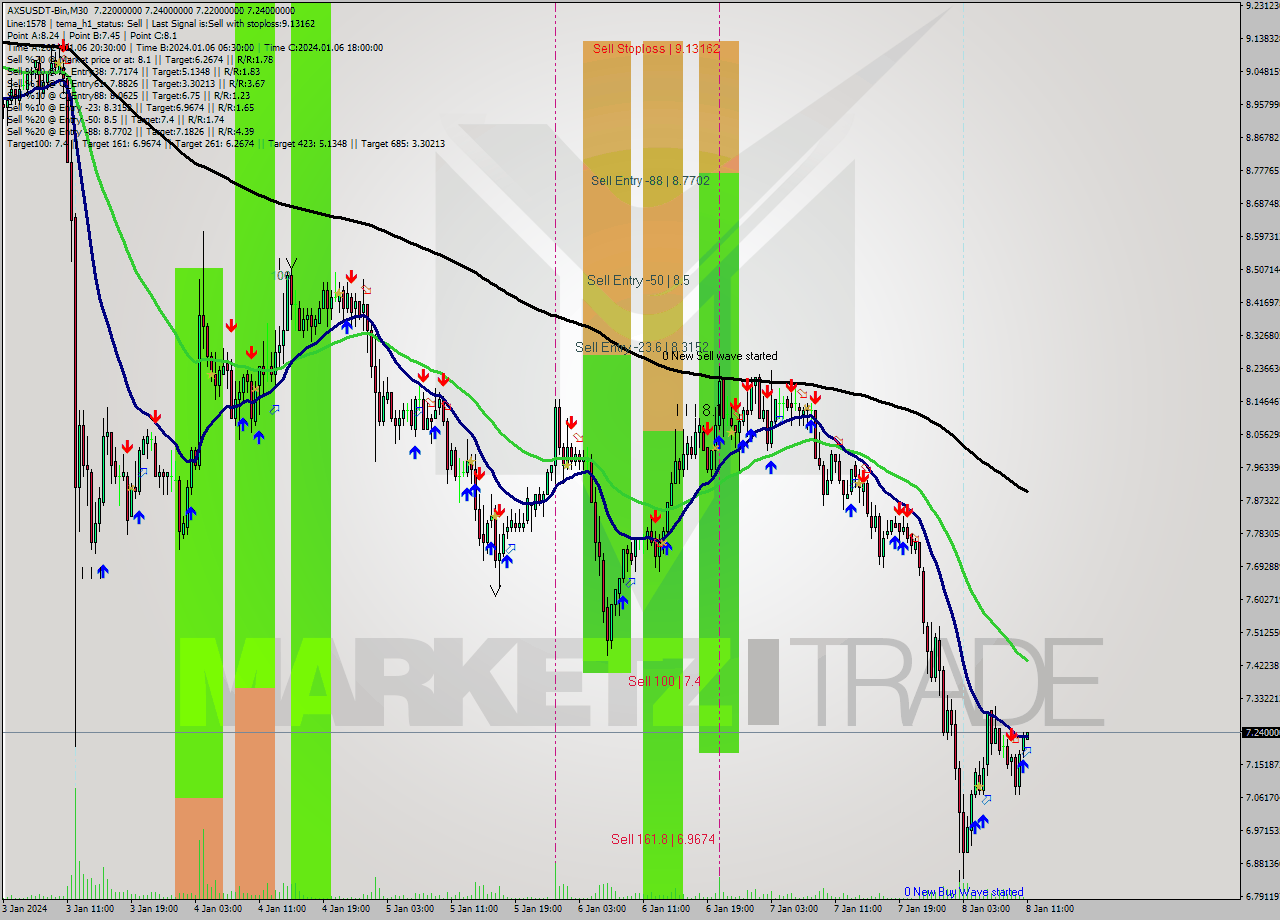Screen dimensions: 1280x920
Task: Click the 'Sell 100 | 7.4' level label
Action: pos(664,681)
